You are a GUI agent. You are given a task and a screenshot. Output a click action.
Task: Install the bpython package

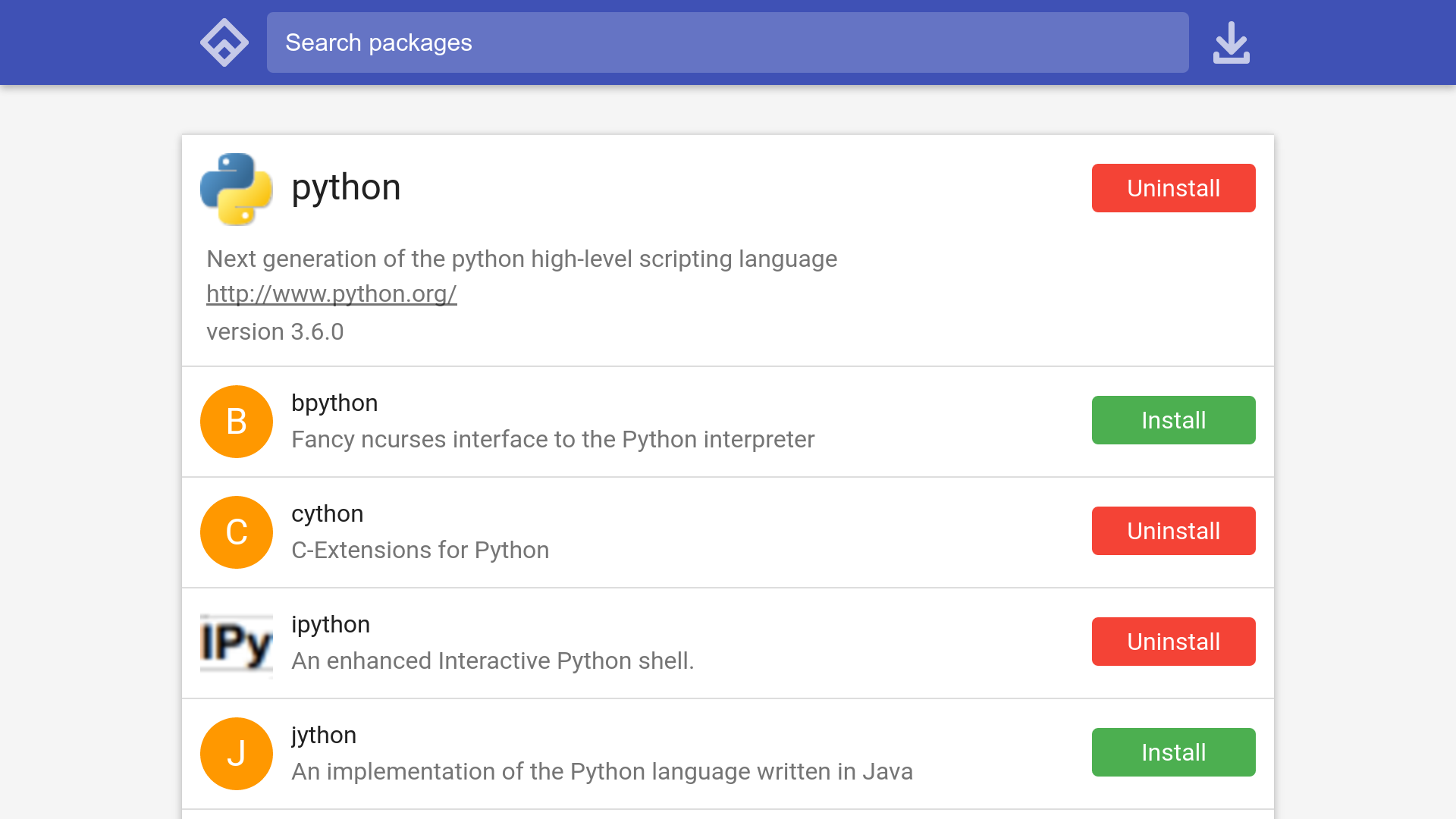coord(1174,420)
